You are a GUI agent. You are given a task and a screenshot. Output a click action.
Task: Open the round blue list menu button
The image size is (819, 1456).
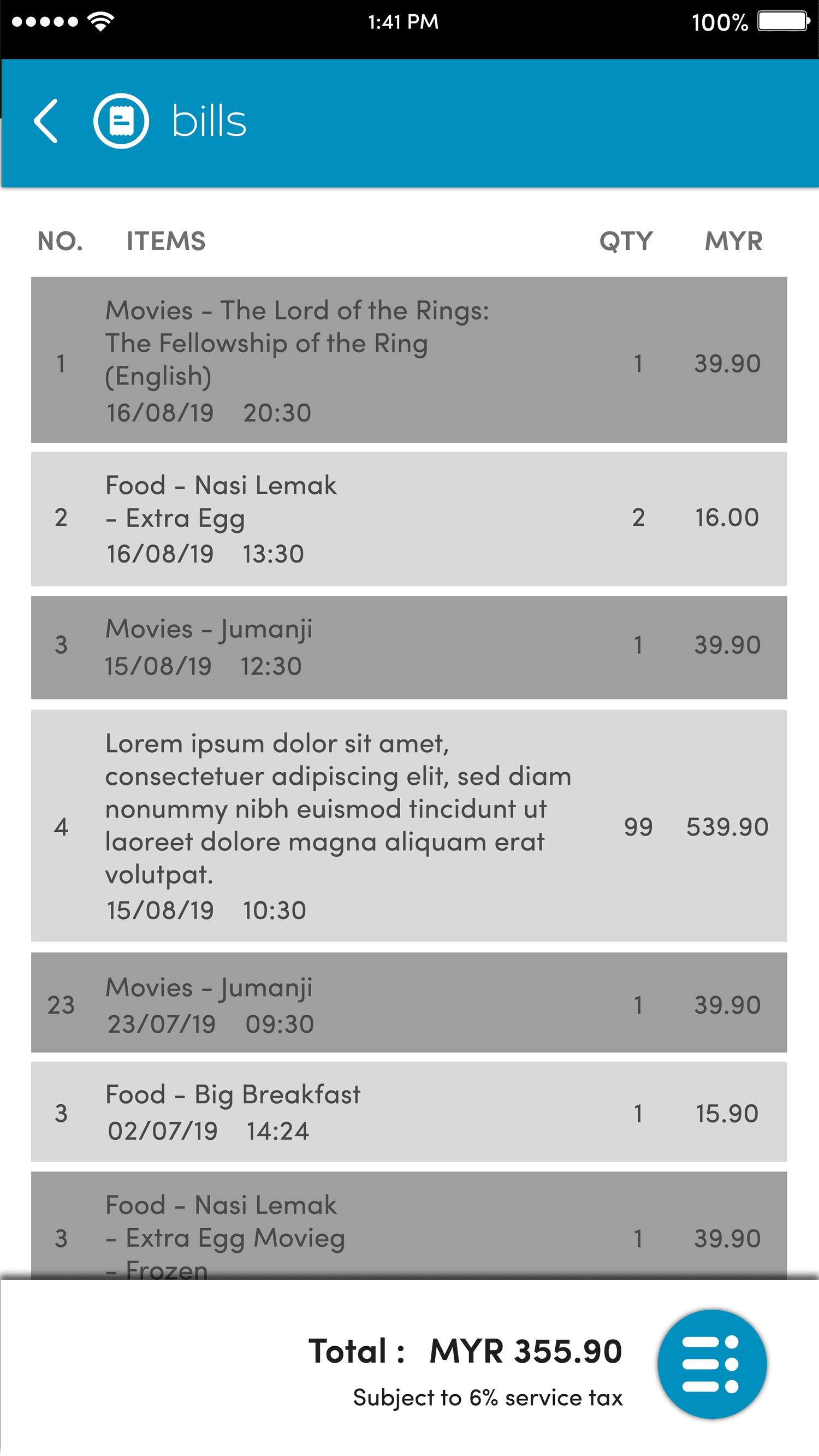(711, 1363)
